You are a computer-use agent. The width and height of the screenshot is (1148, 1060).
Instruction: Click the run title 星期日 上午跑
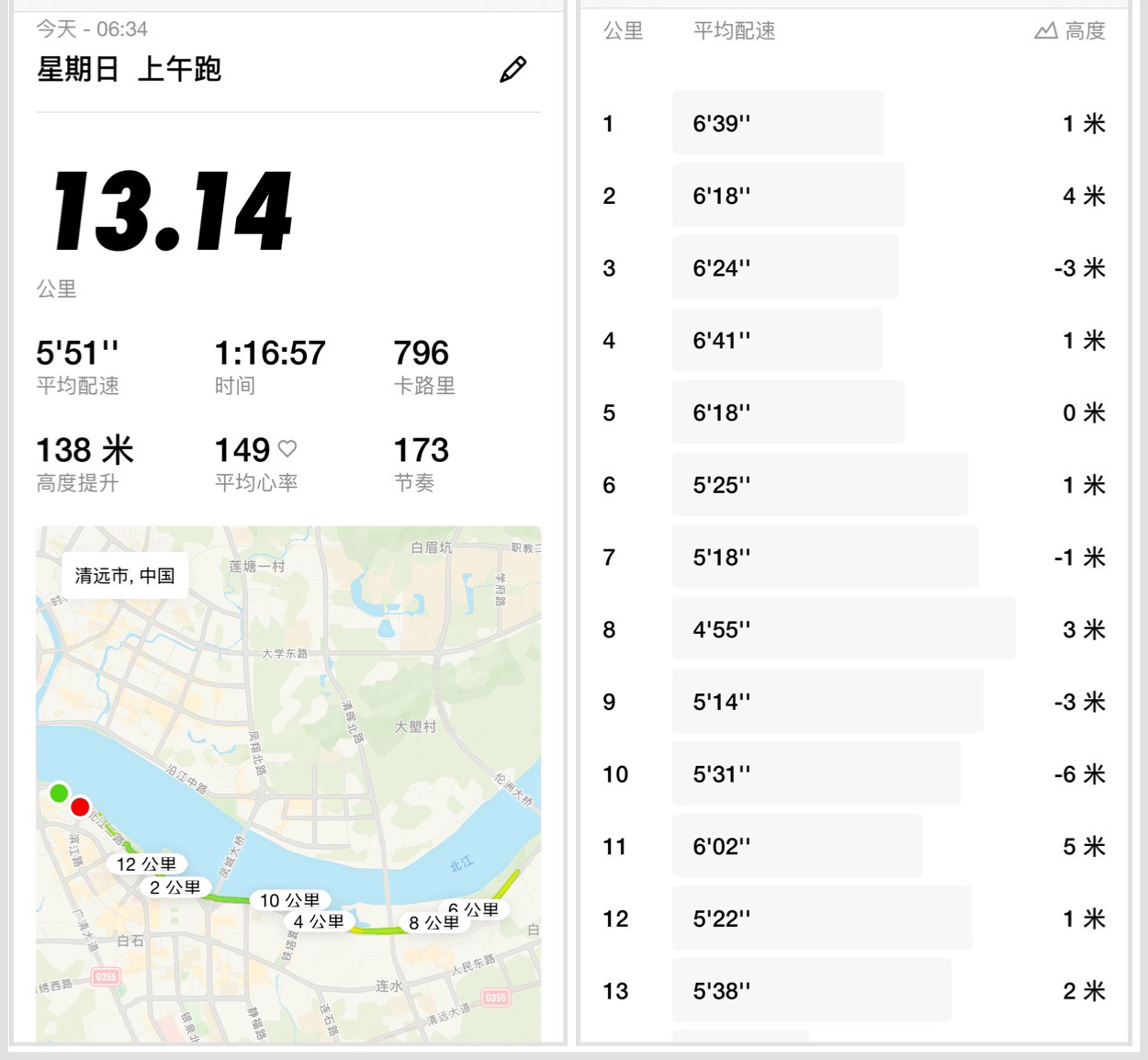coord(129,70)
